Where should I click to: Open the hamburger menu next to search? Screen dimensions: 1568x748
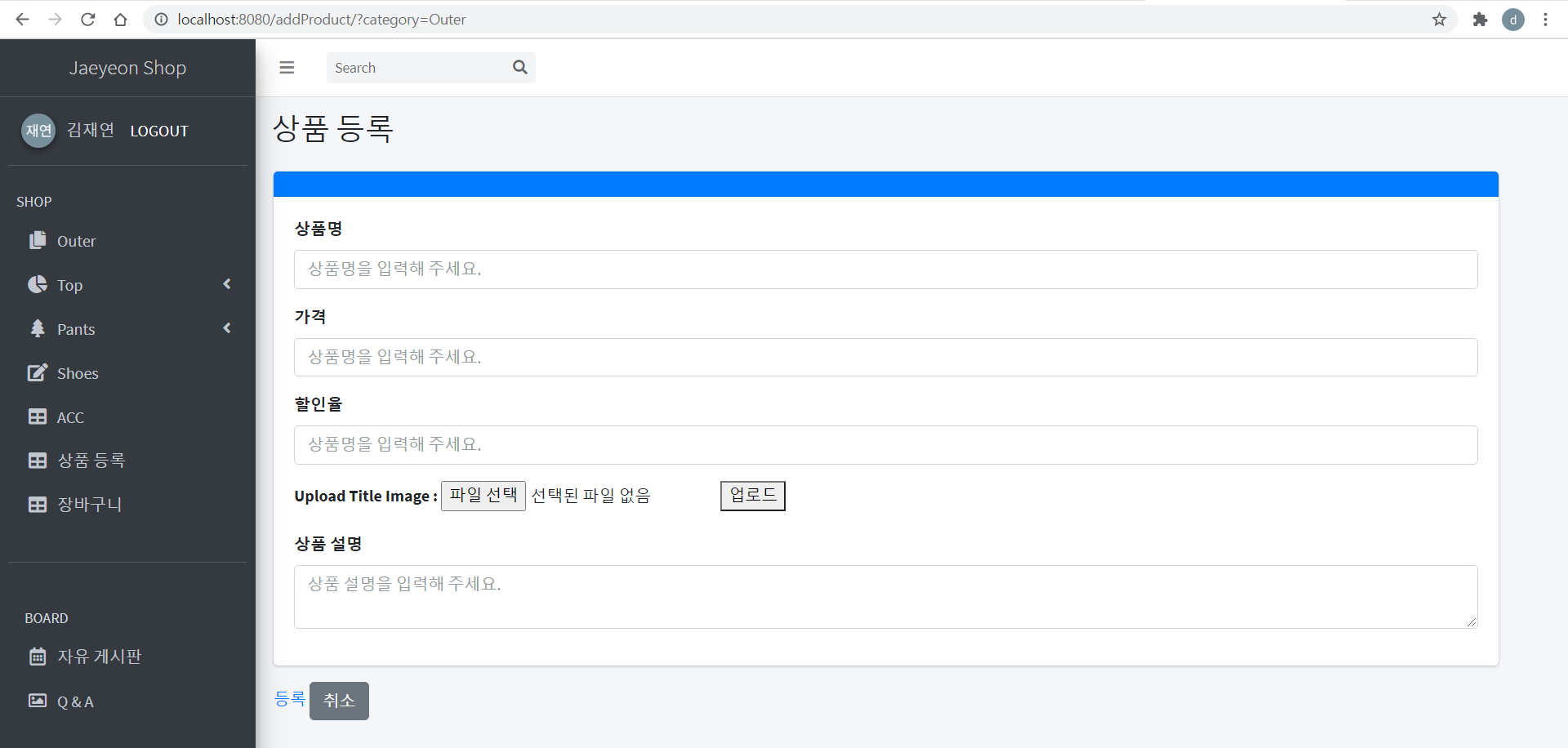(x=287, y=67)
